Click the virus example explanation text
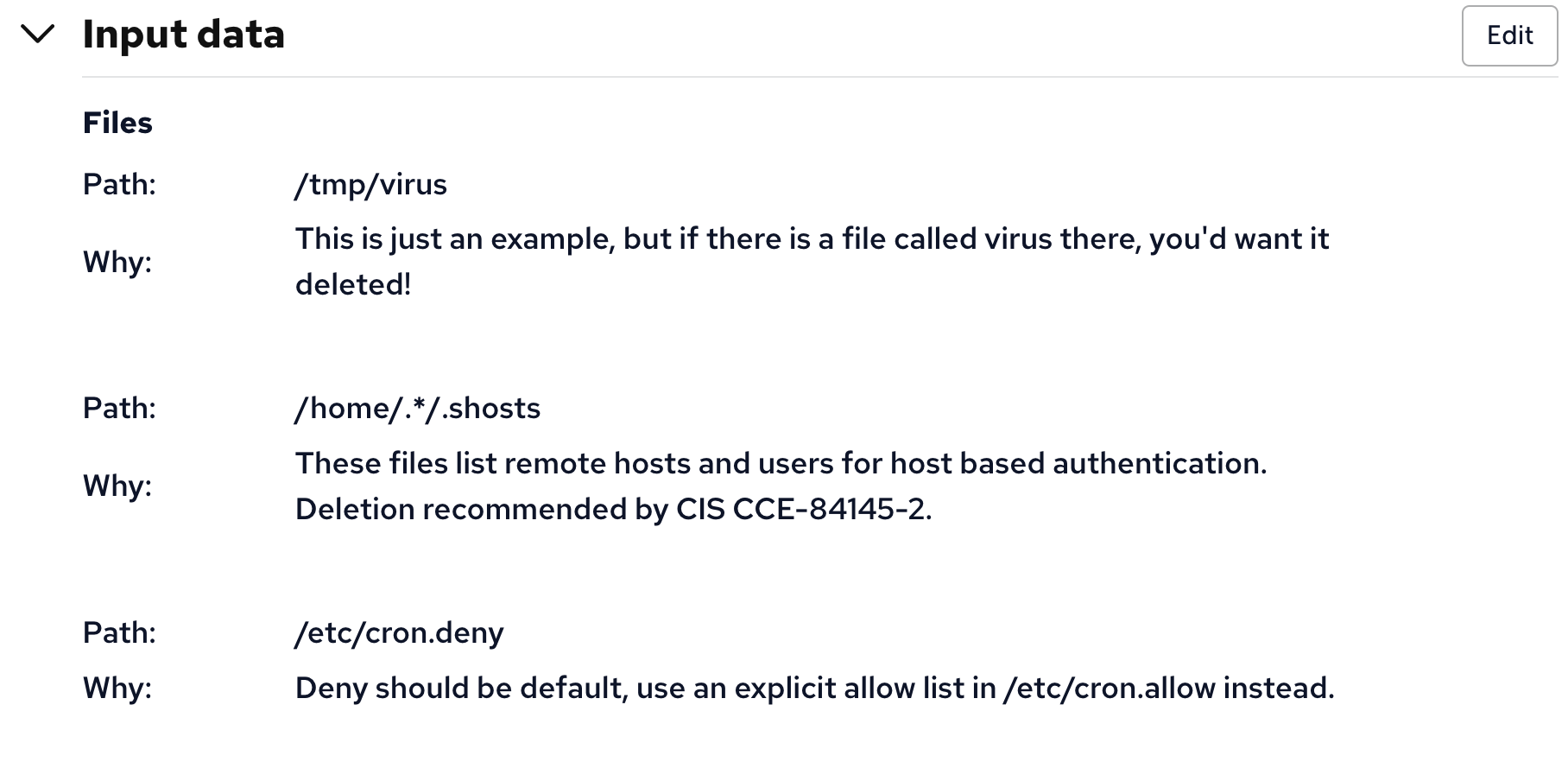 tap(812, 261)
